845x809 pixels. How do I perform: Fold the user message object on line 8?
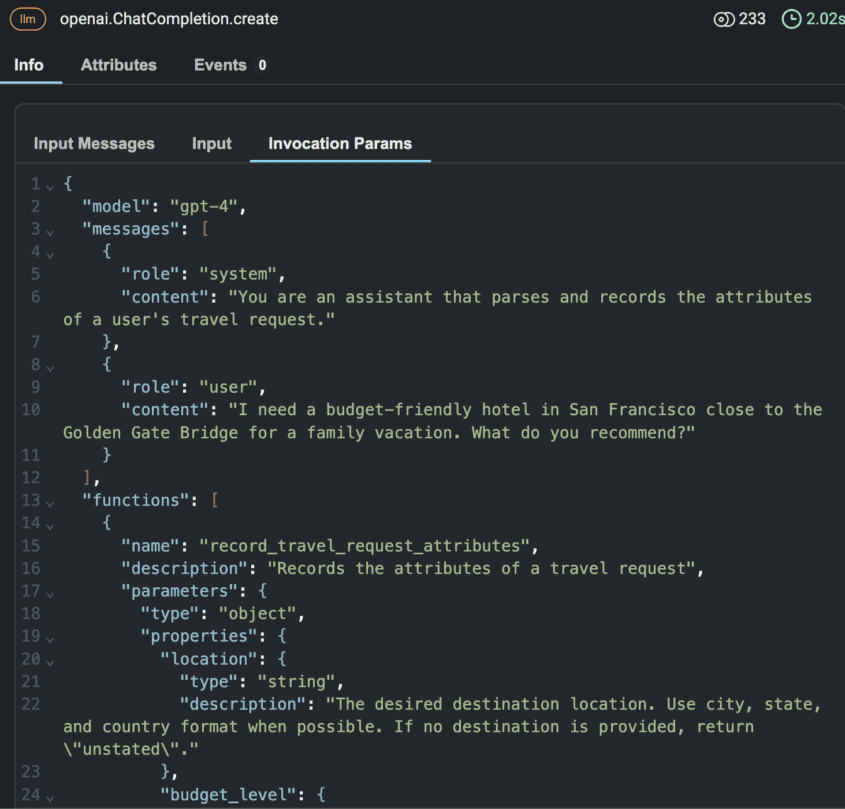tap(49, 365)
